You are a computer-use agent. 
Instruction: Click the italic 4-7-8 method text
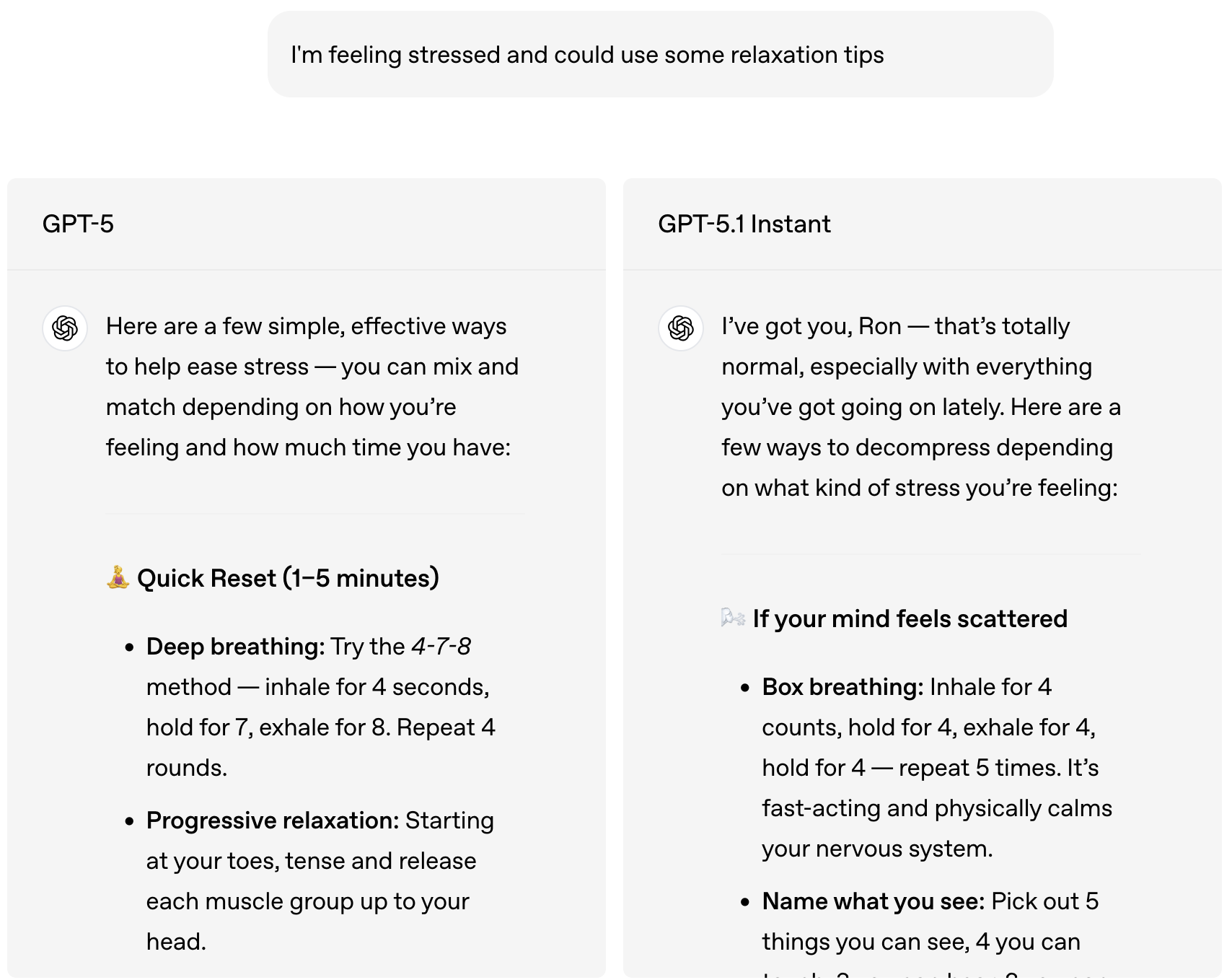click(x=441, y=647)
